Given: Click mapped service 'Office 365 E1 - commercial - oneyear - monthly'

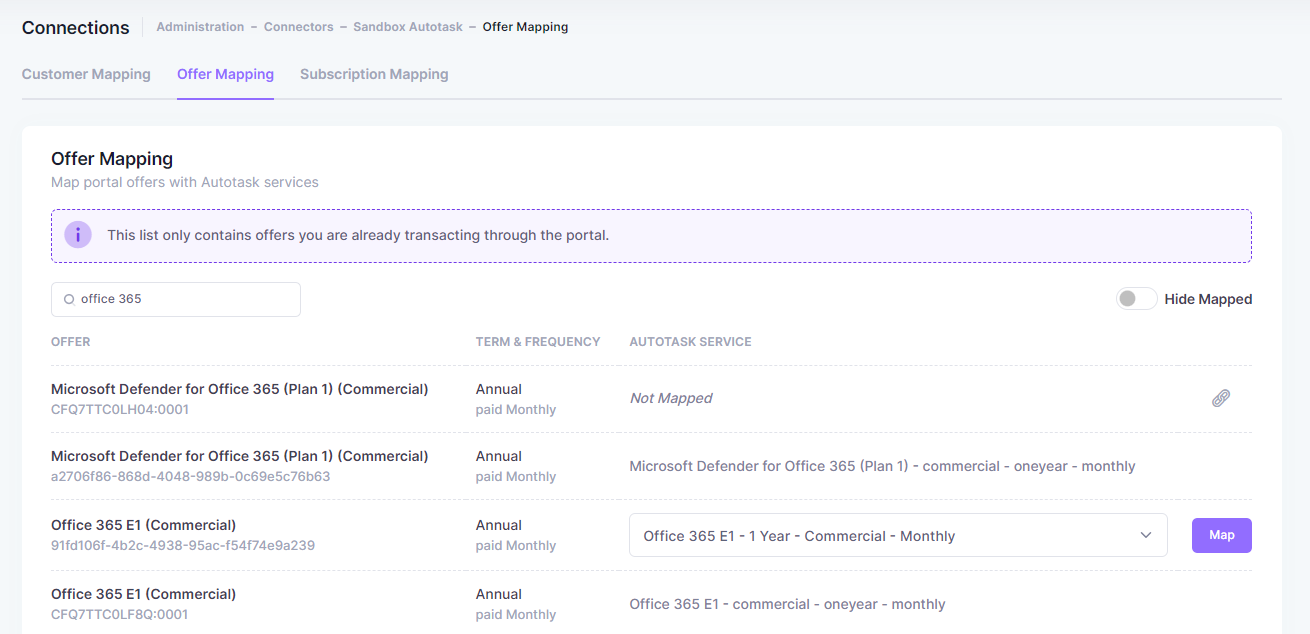Looking at the screenshot, I should [787, 604].
